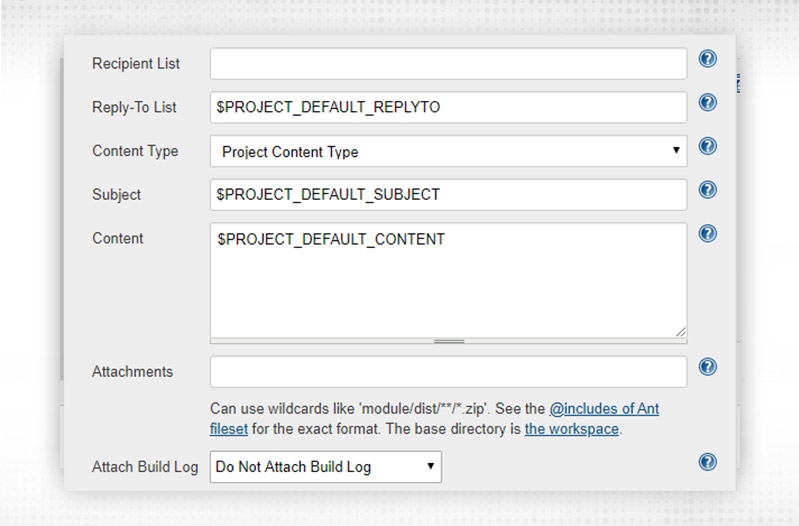Click the Content textarea corner resize grip

(681, 331)
